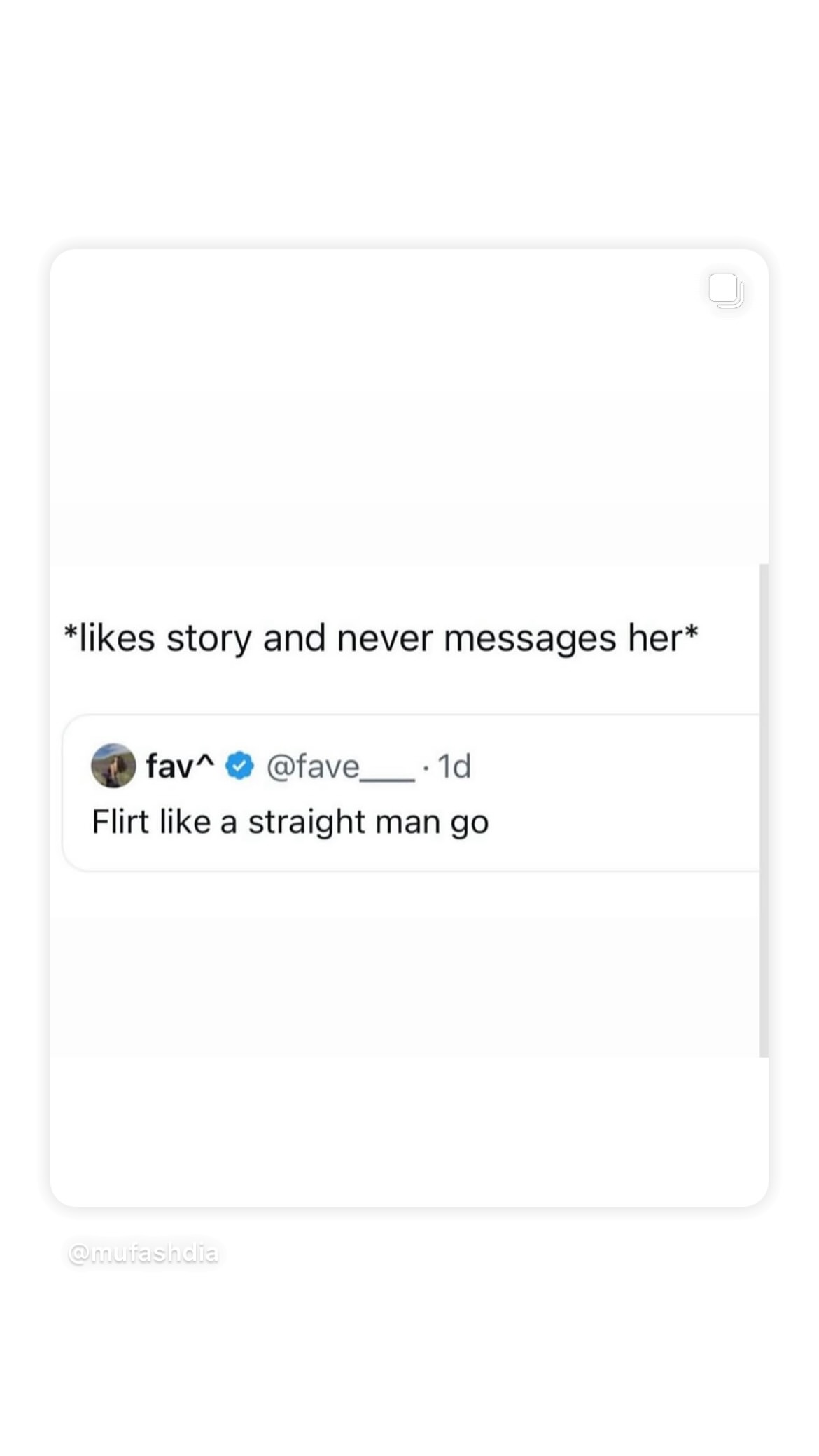This screenshot has width=819, height=1456.
Task: Select the text "Flirt like a straight man go"
Action: 290,822
